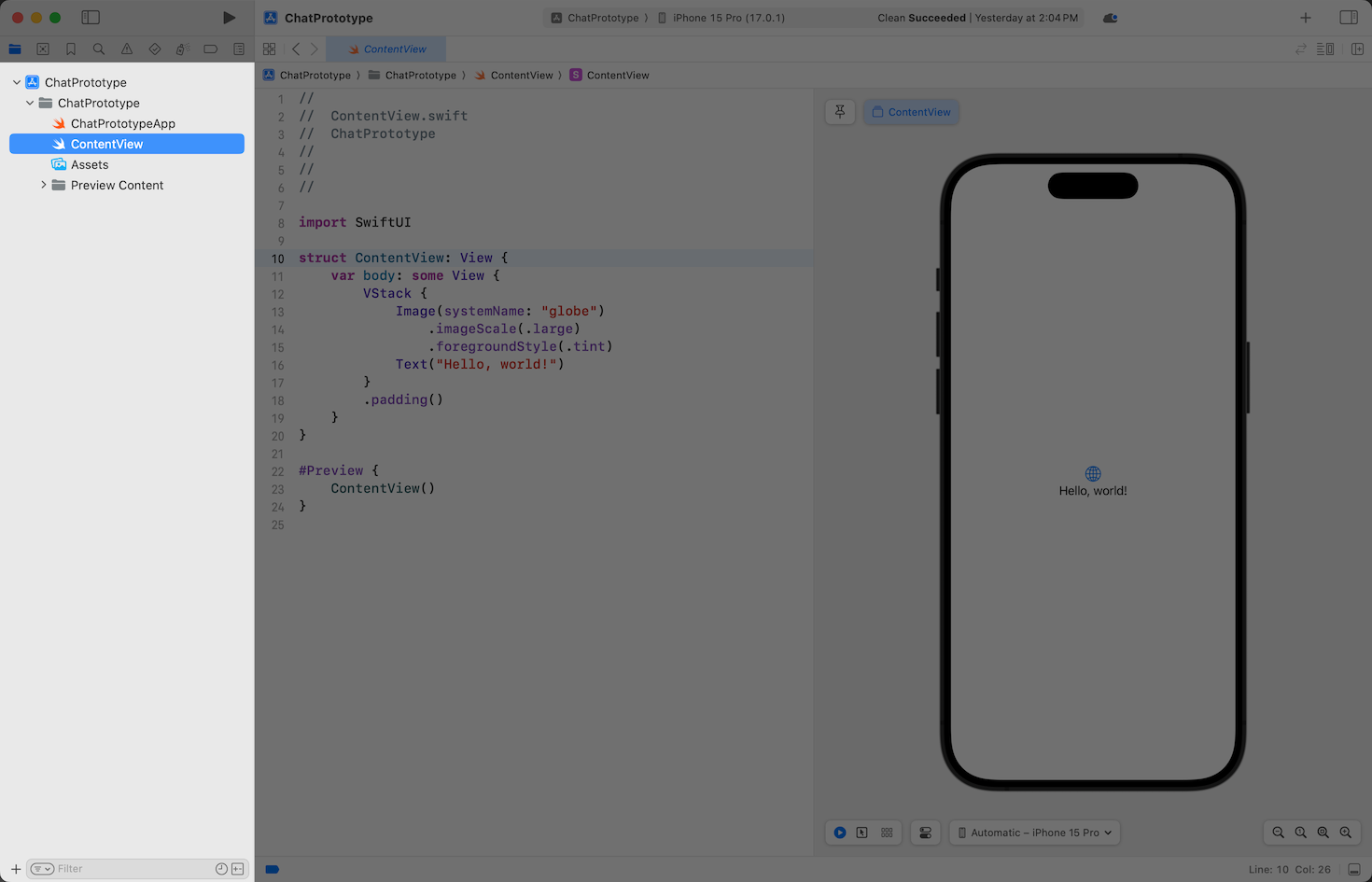Screen dimensions: 1372x882
Task: Toggle the navigator sidebar visibility
Action: [91, 18]
